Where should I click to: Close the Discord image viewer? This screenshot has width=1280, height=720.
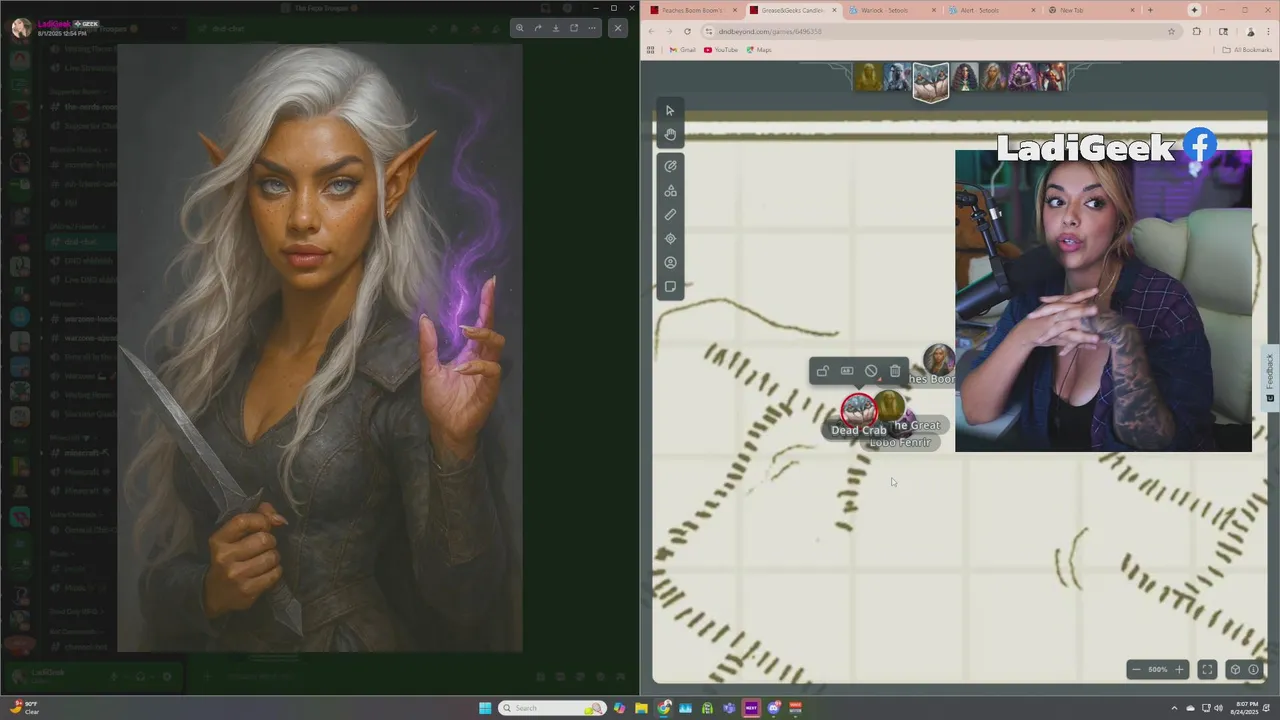click(x=617, y=28)
